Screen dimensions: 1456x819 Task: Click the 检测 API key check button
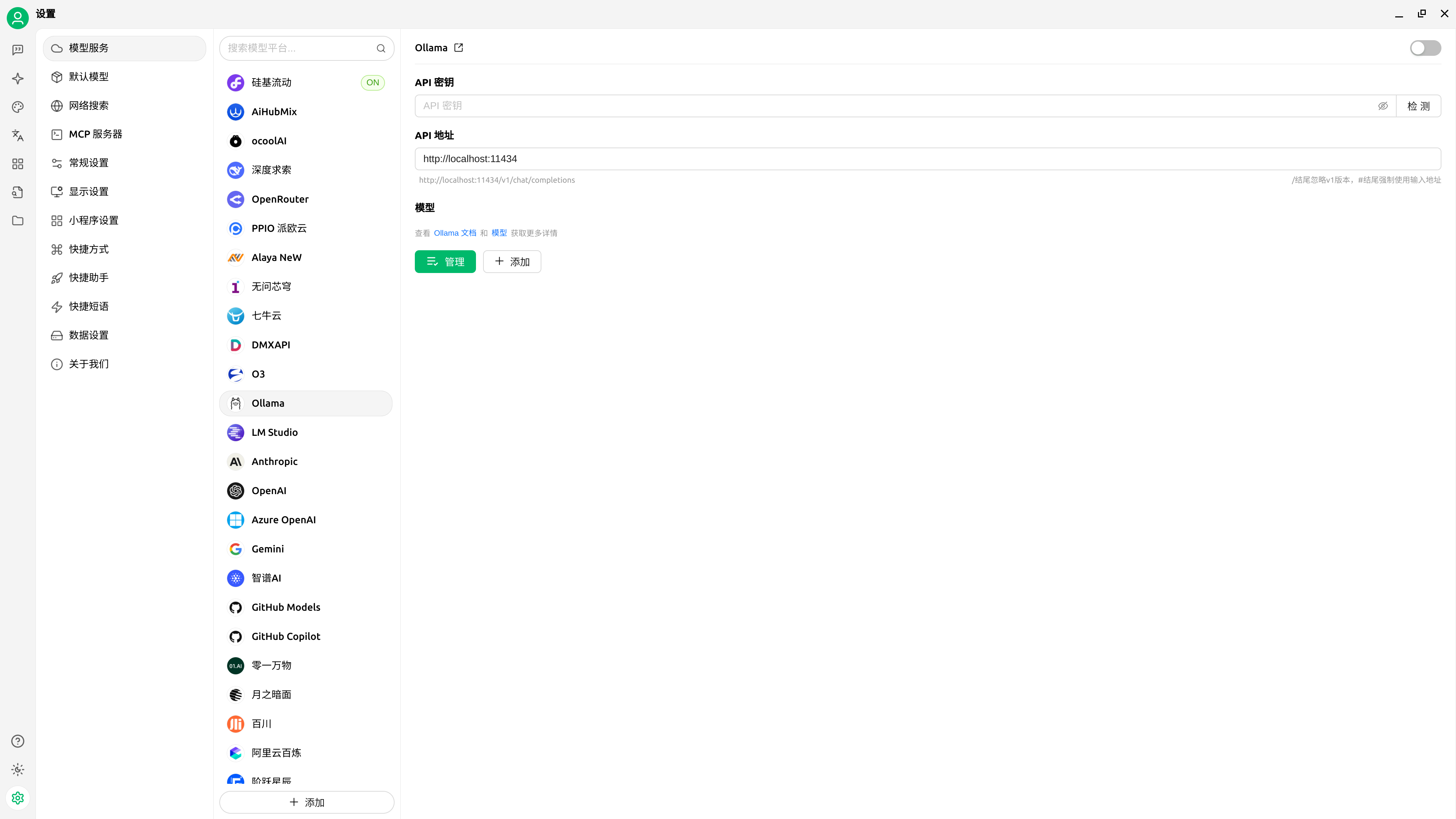[x=1418, y=106]
